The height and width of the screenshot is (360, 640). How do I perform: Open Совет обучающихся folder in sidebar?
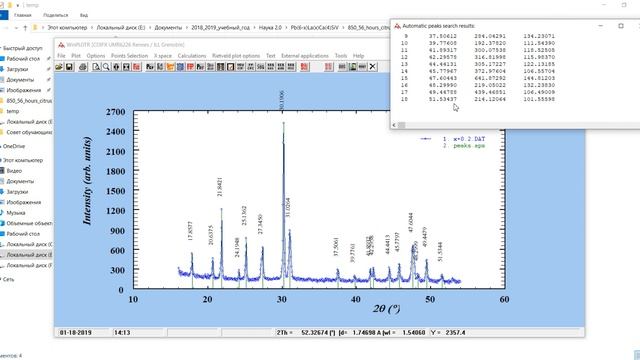(29, 132)
